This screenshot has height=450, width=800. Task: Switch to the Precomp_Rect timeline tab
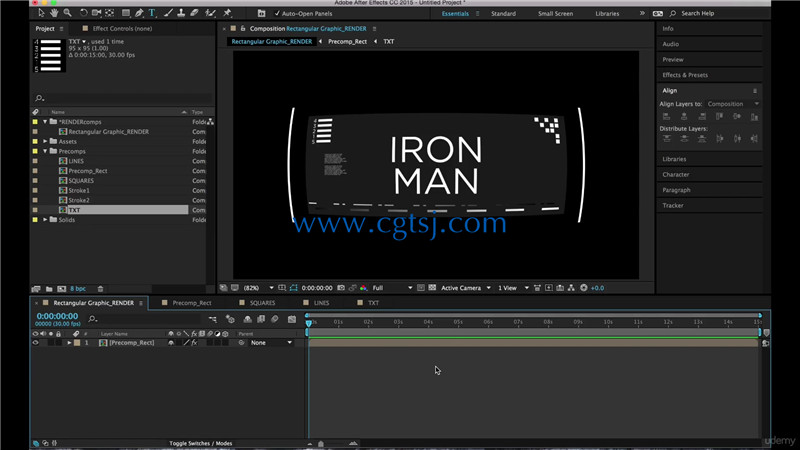tap(192, 303)
